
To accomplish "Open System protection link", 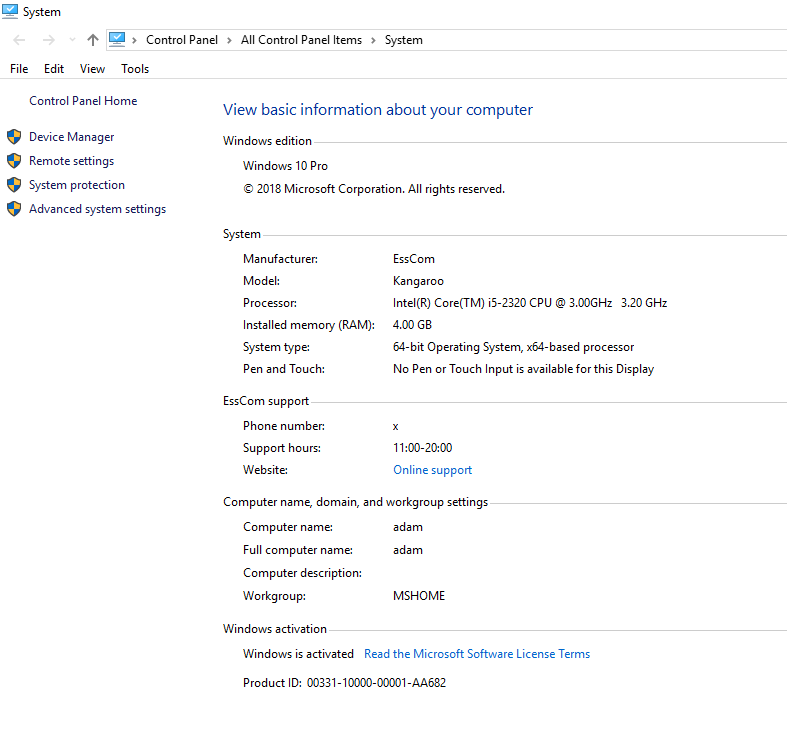I will tap(77, 185).
